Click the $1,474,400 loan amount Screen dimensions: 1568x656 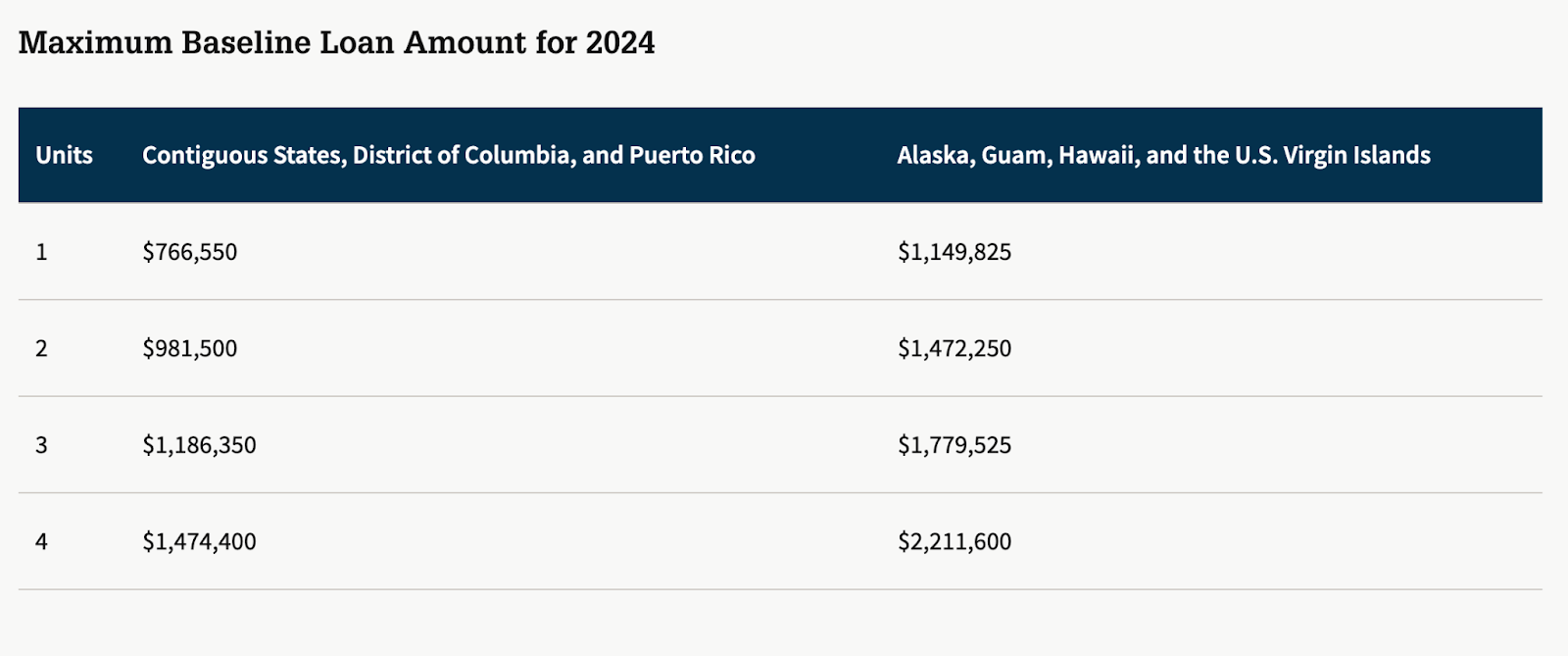click(x=199, y=541)
